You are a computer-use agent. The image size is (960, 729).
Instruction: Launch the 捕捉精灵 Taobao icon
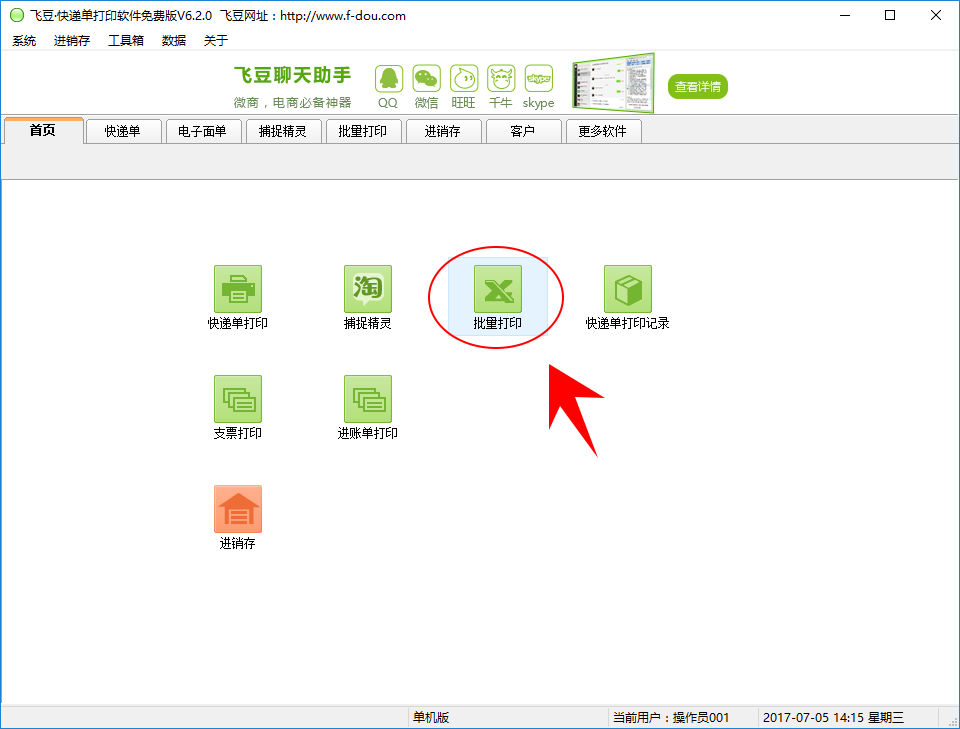coord(367,289)
